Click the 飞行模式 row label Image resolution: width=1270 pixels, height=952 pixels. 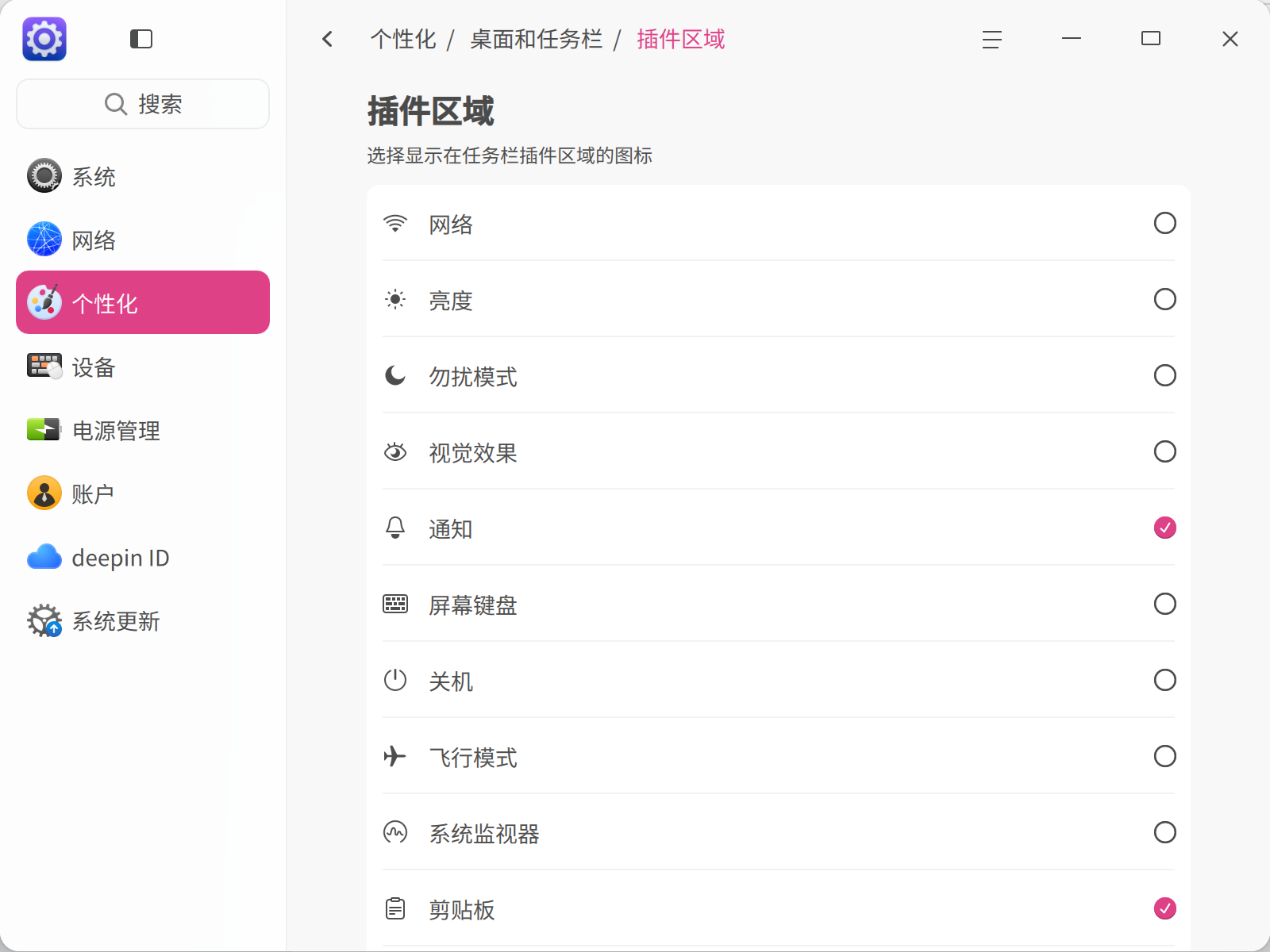point(473,757)
